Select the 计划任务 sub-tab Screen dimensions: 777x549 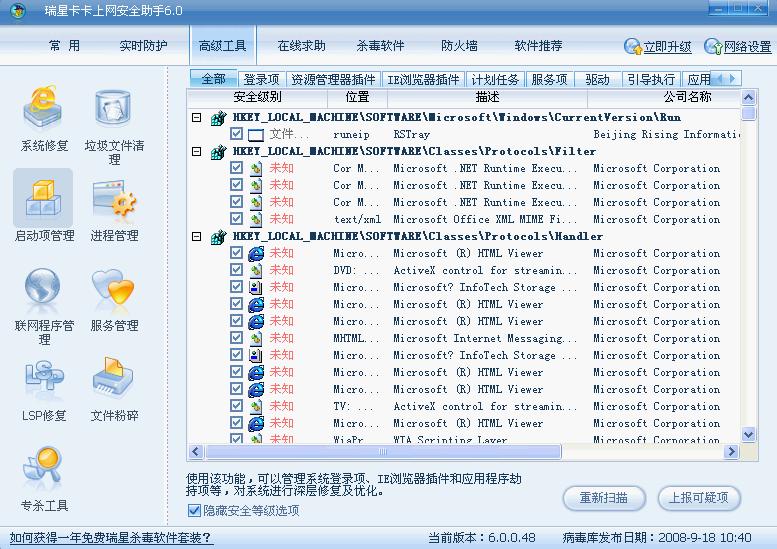coord(495,79)
